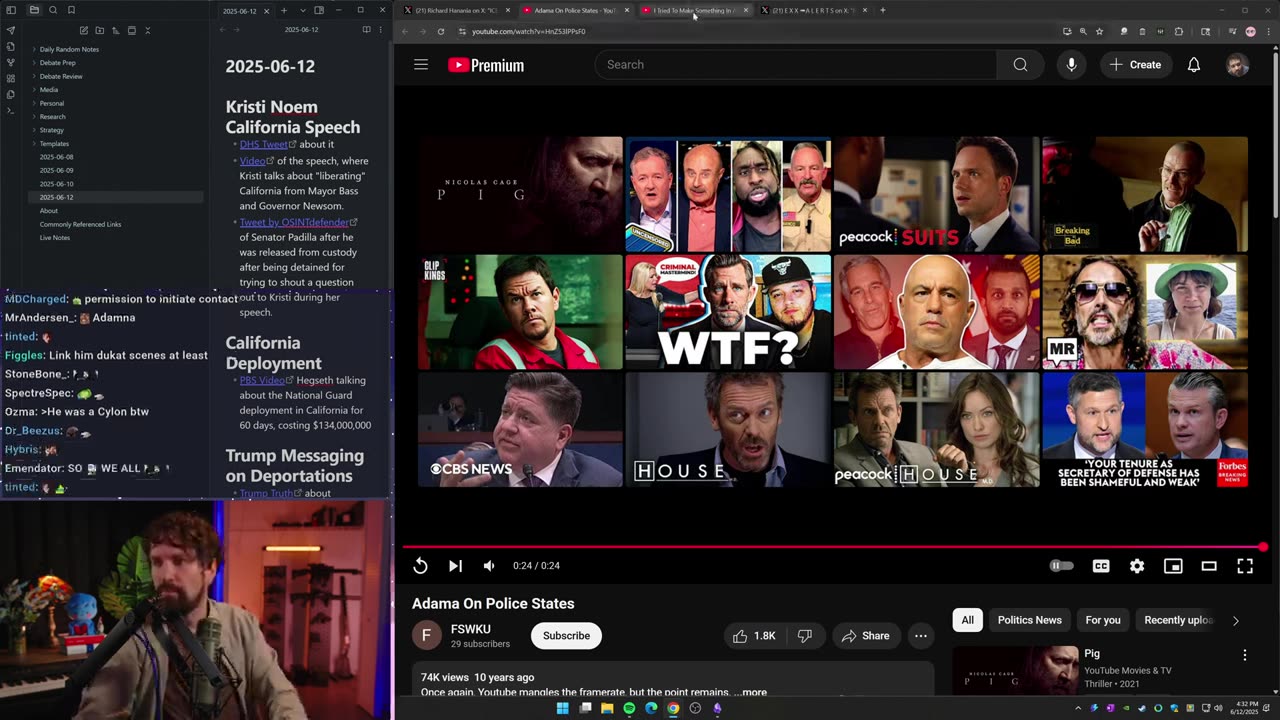
Task: Open the YouTube account avatar menu
Action: pyautogui.click(x=1238, y=65)
